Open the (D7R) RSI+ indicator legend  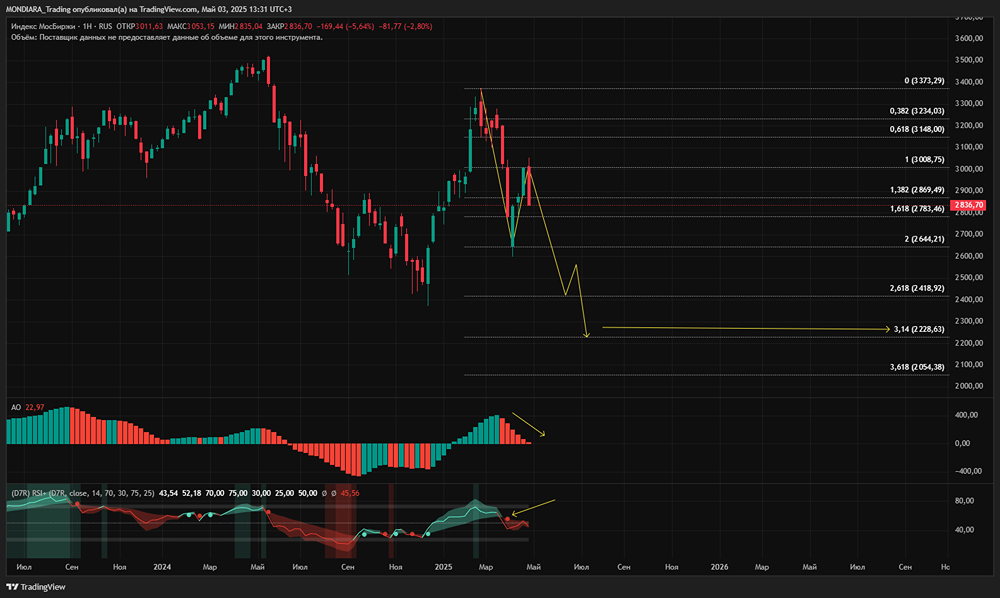pos(83,493)
